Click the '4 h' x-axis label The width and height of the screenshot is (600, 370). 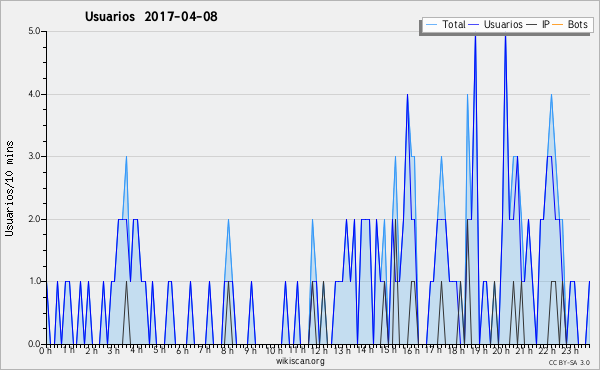tap(137, 350)
